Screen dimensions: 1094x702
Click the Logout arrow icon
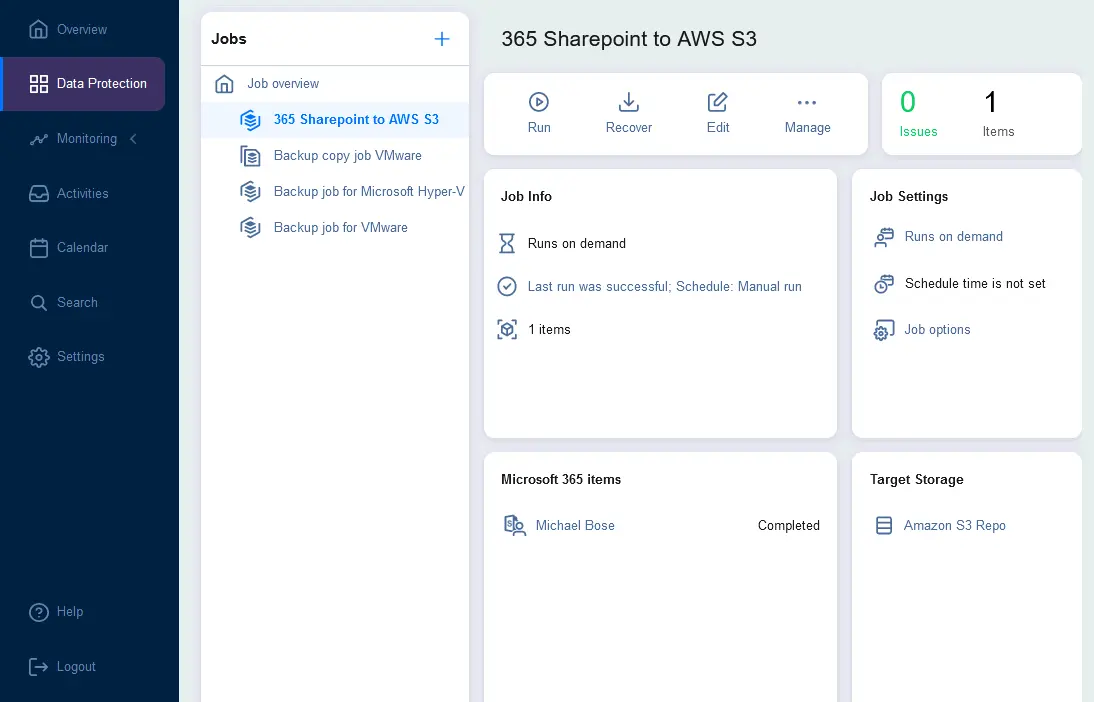coord(38,667)
